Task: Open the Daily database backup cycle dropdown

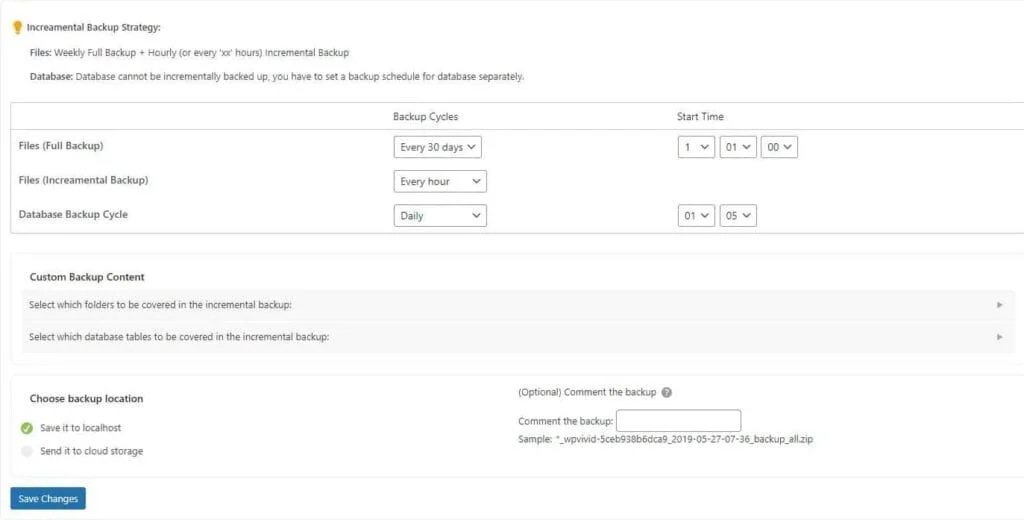Action: tap(440, 216)
